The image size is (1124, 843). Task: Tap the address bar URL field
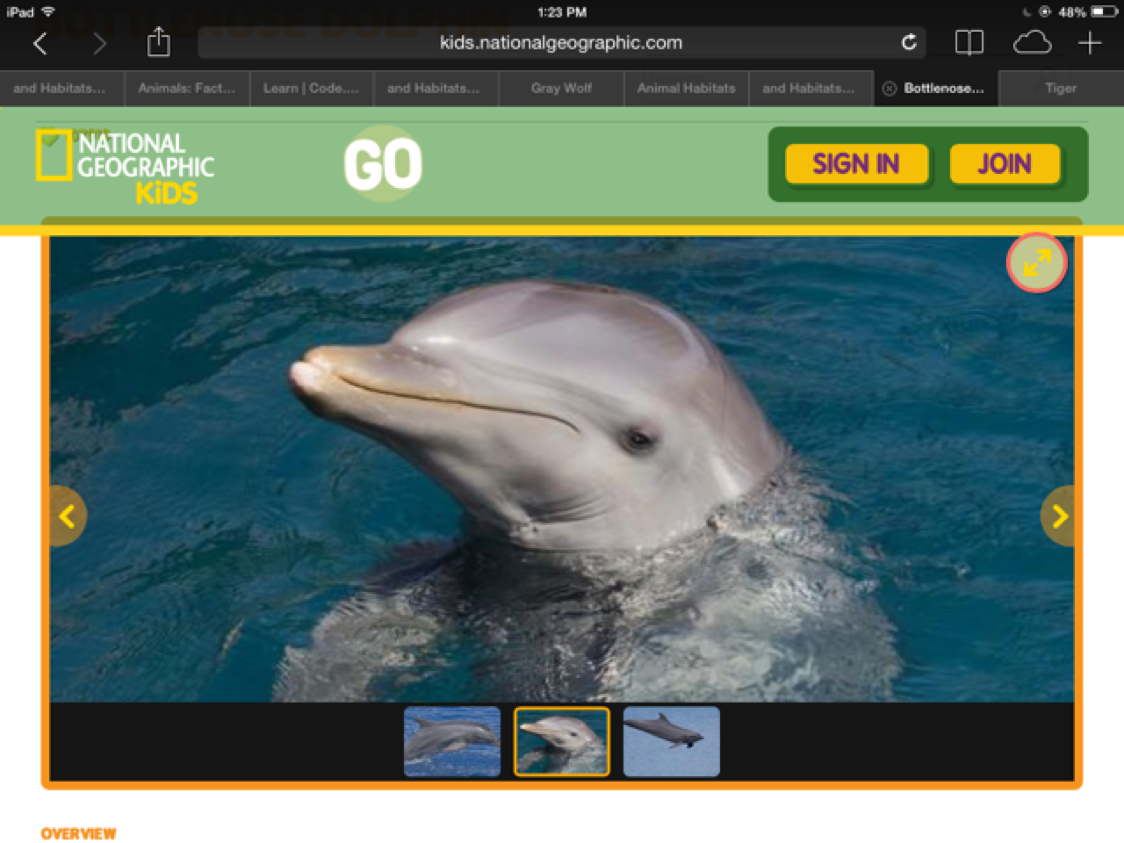click(560, 43)
